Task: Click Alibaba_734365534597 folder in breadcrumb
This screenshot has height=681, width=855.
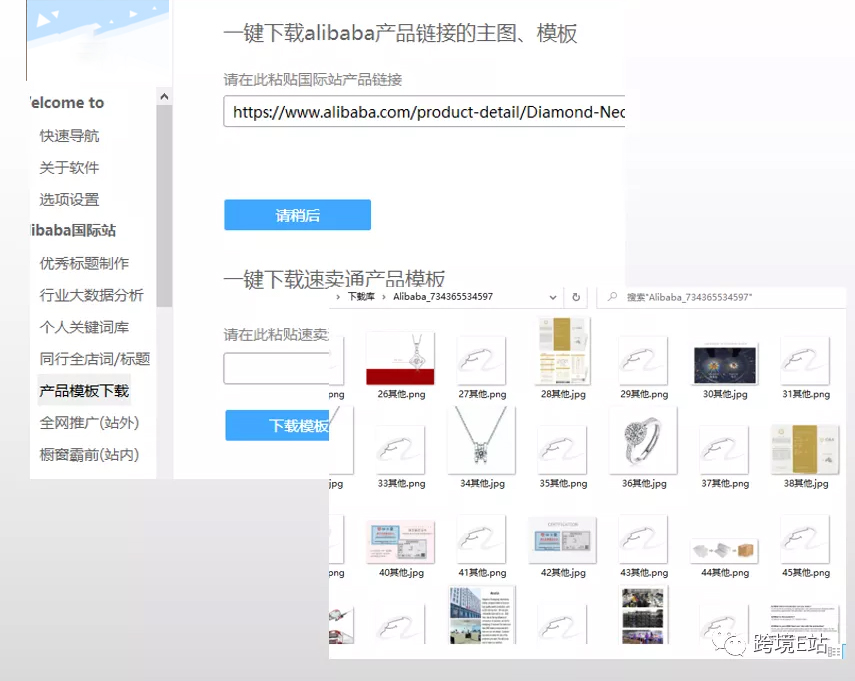Action: tap(443, 297)
